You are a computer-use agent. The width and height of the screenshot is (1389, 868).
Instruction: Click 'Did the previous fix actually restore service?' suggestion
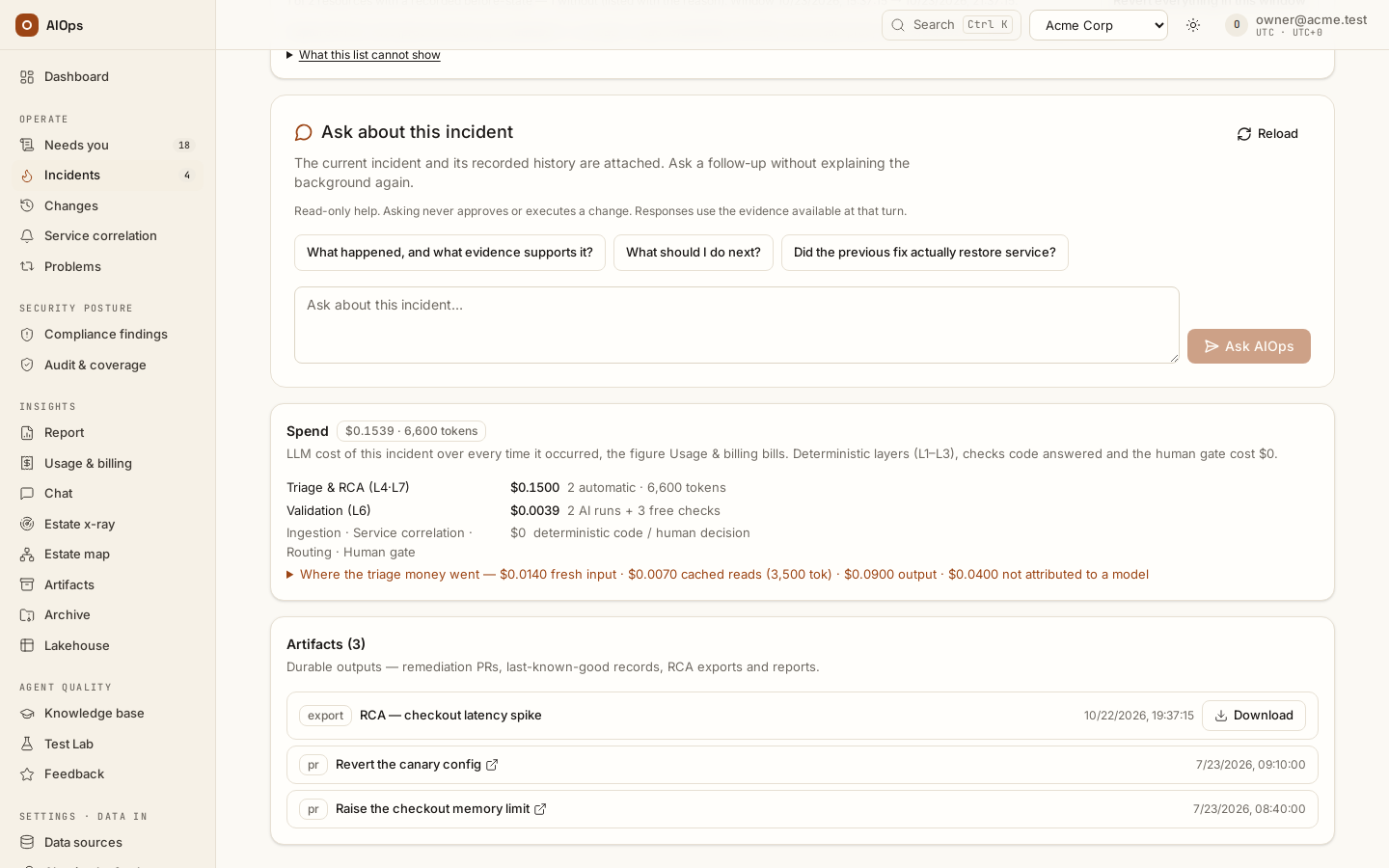coord(925,253)
